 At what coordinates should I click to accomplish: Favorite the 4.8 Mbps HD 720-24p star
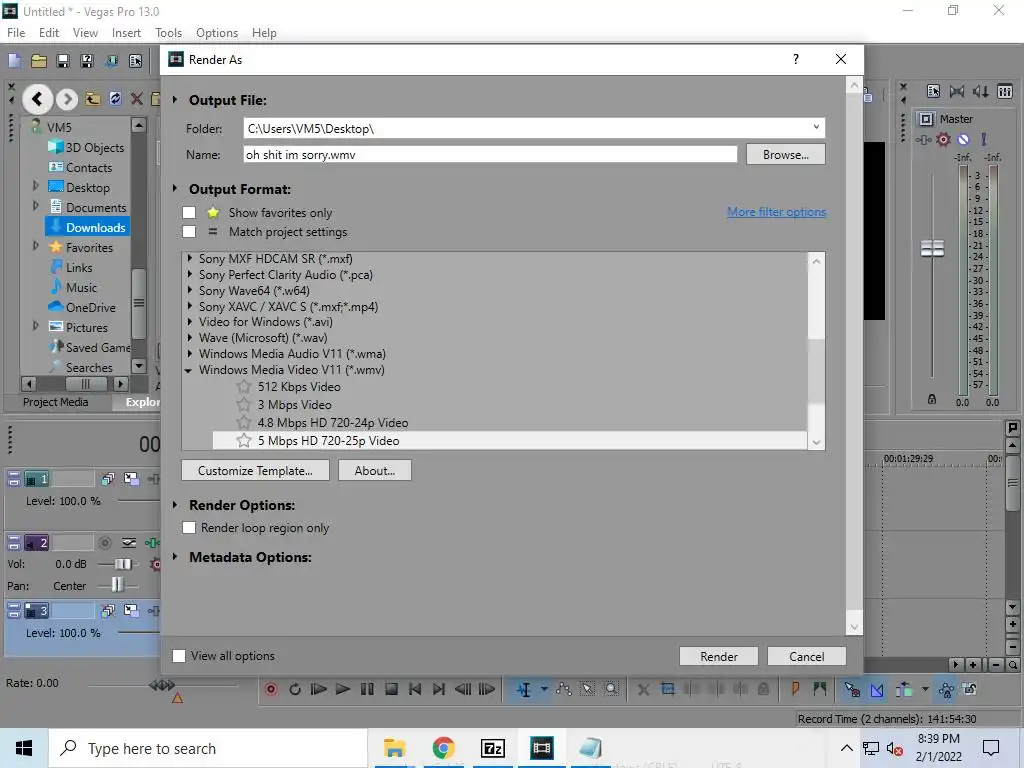click(244, 423)
